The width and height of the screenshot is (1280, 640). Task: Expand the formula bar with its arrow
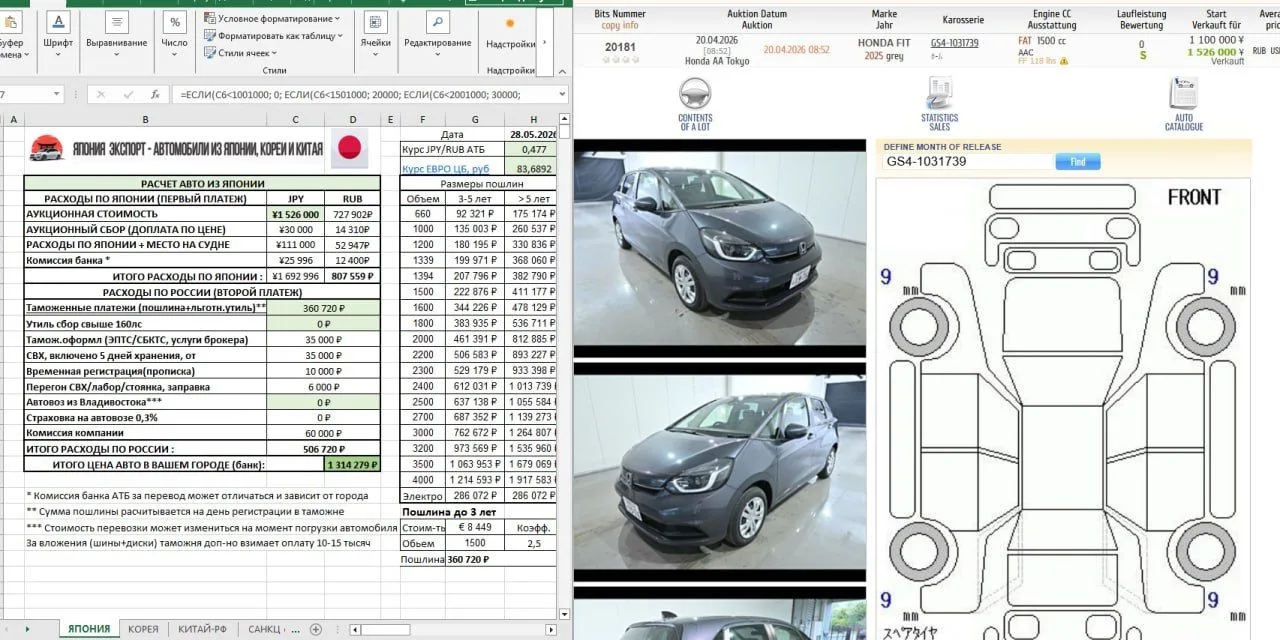point(560,94)
